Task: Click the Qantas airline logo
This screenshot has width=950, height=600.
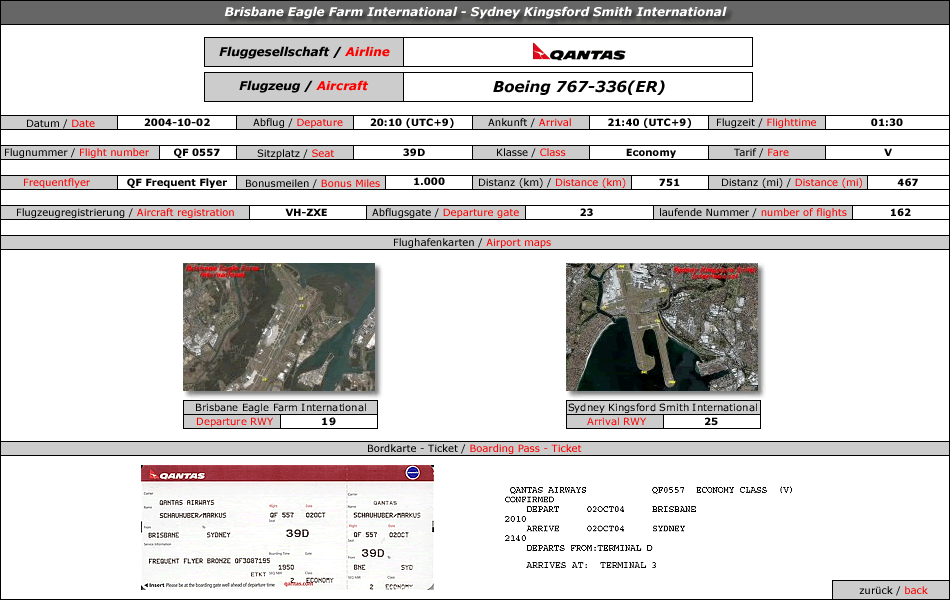Action: [x=579, y=52]
